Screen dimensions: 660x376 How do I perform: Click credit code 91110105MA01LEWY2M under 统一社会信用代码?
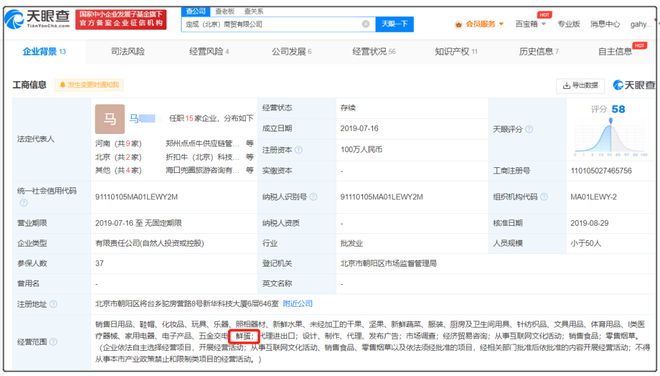pyautogui.click(x=136, y=197)
